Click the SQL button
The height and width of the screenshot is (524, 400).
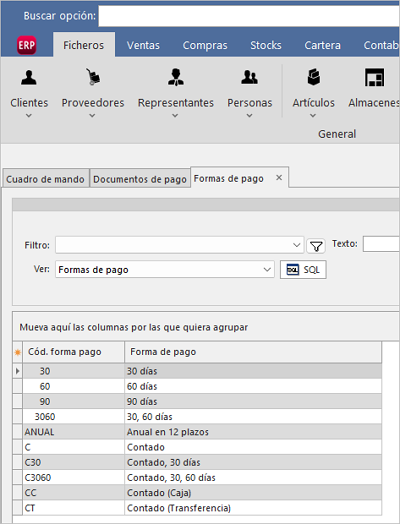tap(303, 269)
